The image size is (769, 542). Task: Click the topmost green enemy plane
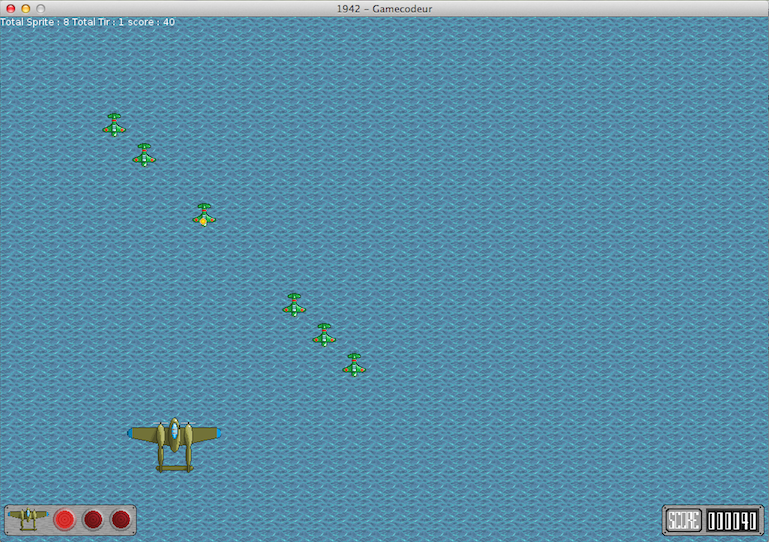tap(114, 125)
